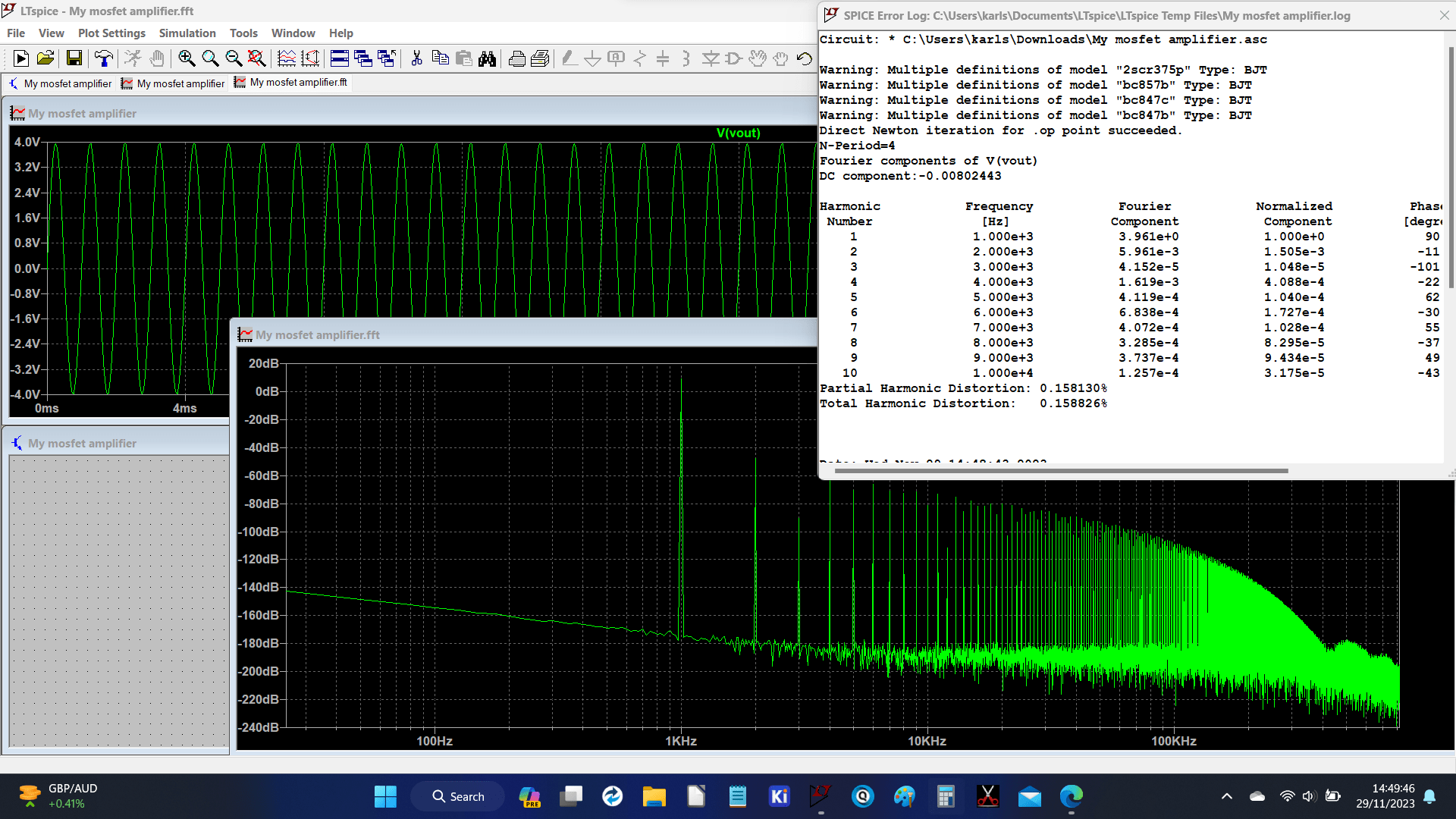Click the Autorange plot icon

(287, 58)
